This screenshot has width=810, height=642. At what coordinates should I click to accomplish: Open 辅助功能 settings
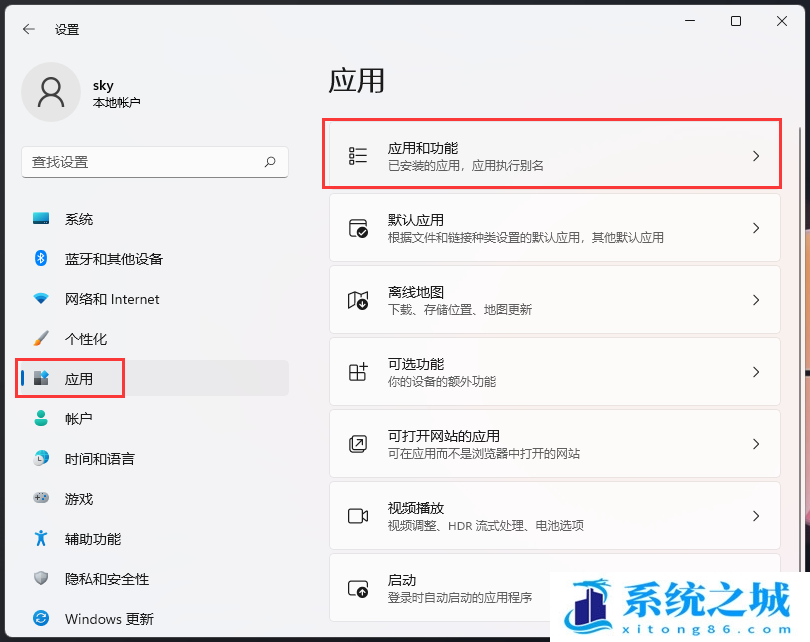tap(155, 538)
